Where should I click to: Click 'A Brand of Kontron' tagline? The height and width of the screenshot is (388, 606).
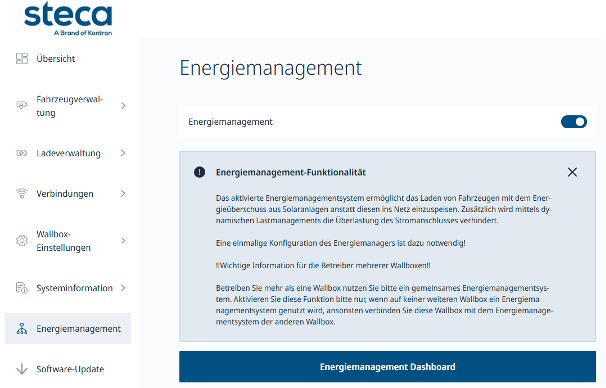click(x=83, y=33)
